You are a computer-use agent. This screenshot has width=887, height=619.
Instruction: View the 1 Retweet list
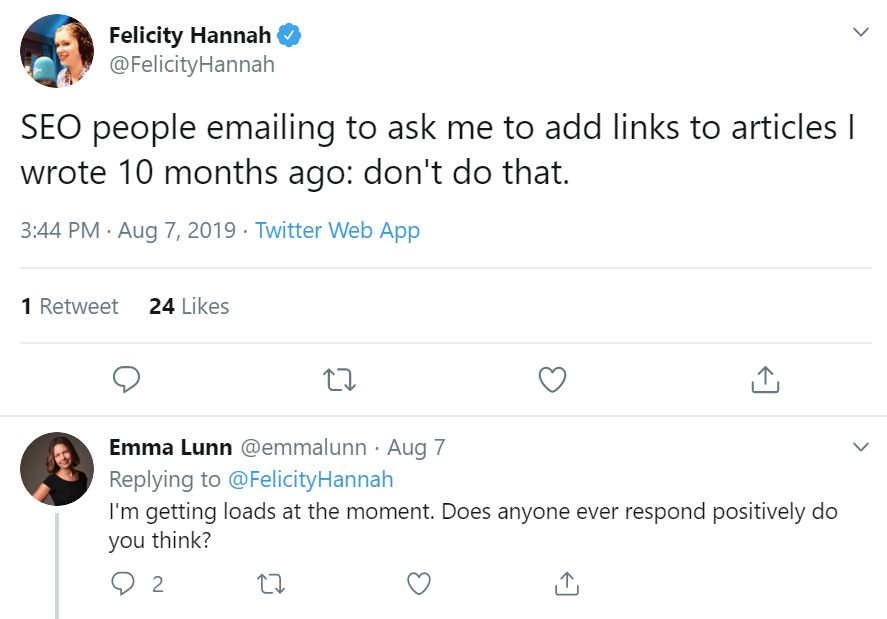pos(70,306)
